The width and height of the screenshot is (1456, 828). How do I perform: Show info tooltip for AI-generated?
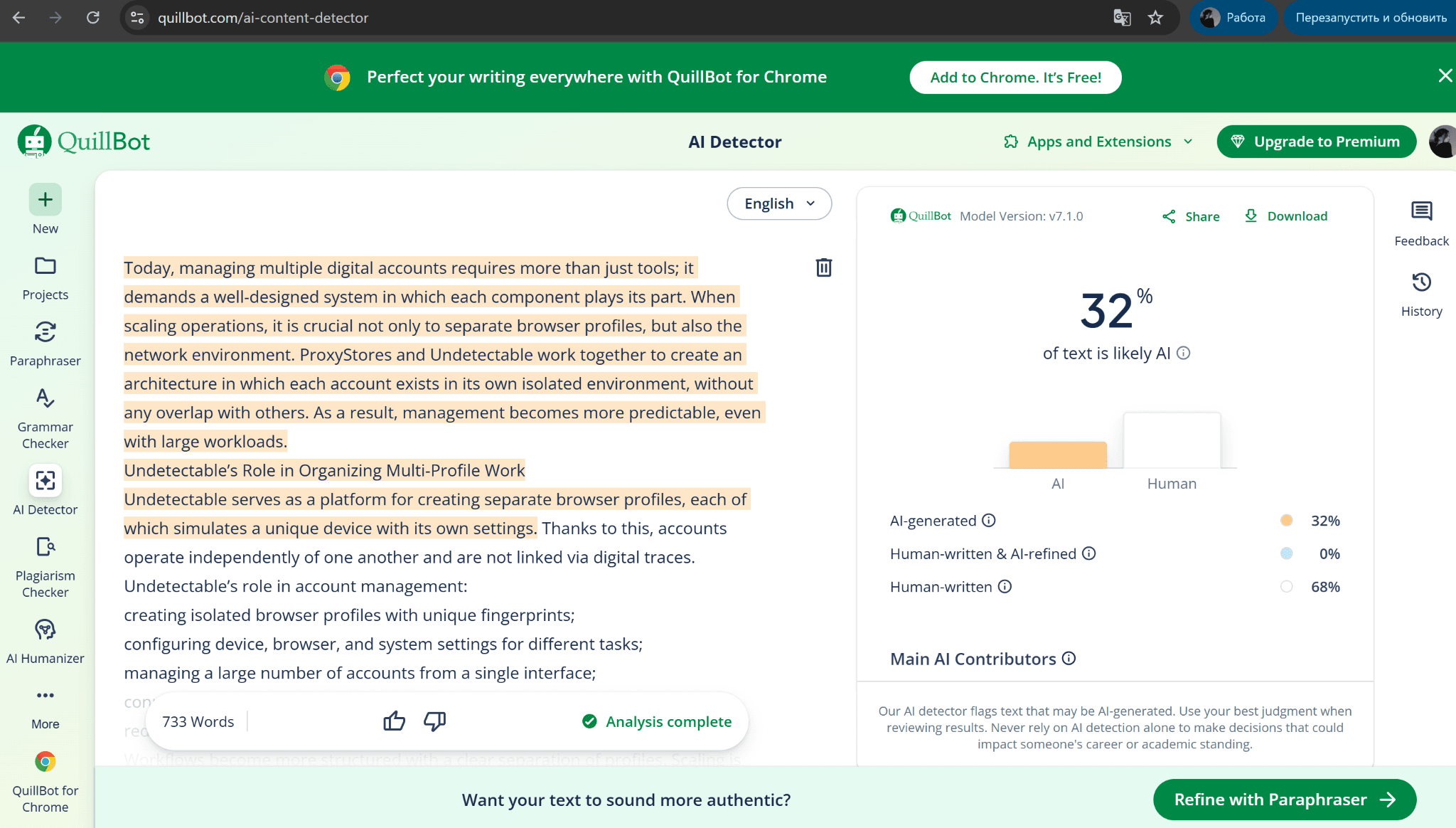click(x=989, y=521)
